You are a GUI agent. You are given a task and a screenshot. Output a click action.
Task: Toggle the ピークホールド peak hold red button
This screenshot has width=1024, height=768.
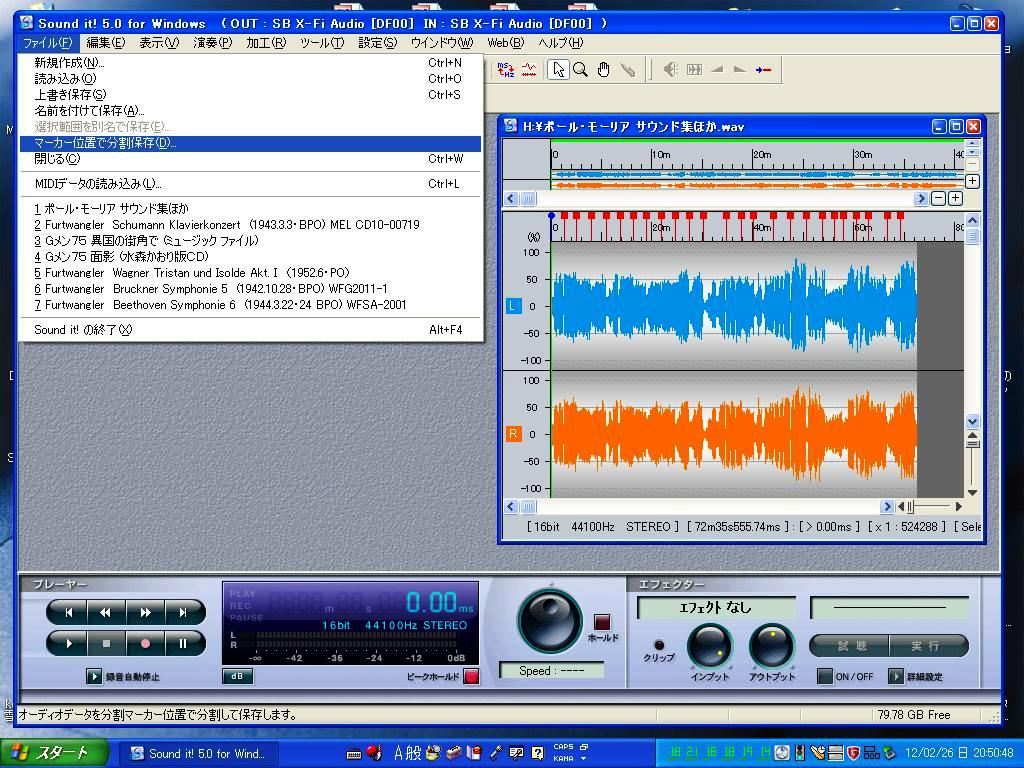click(x=471, y=677)
